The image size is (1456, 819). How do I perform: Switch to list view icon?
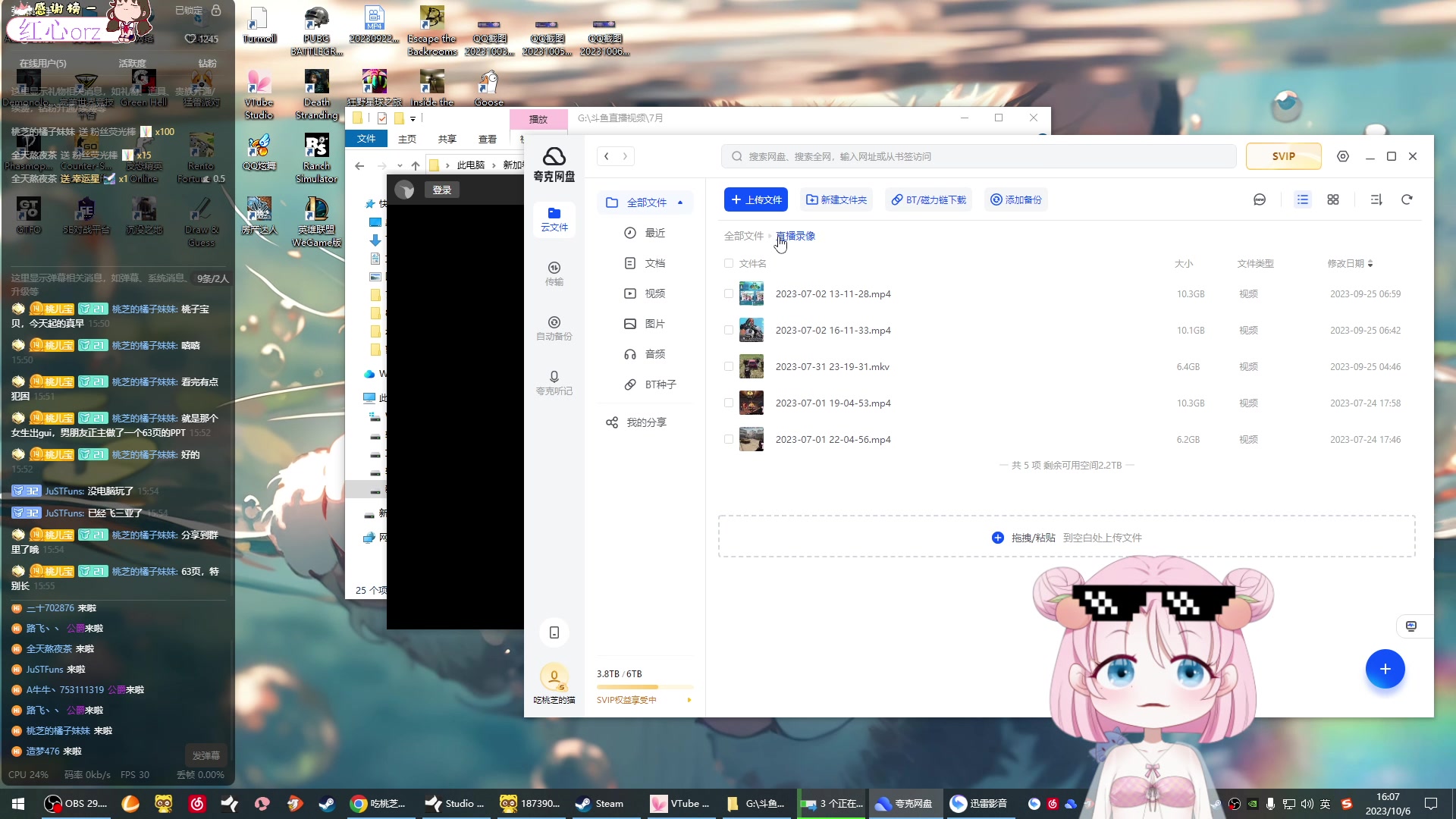[x=1303, y=199]
